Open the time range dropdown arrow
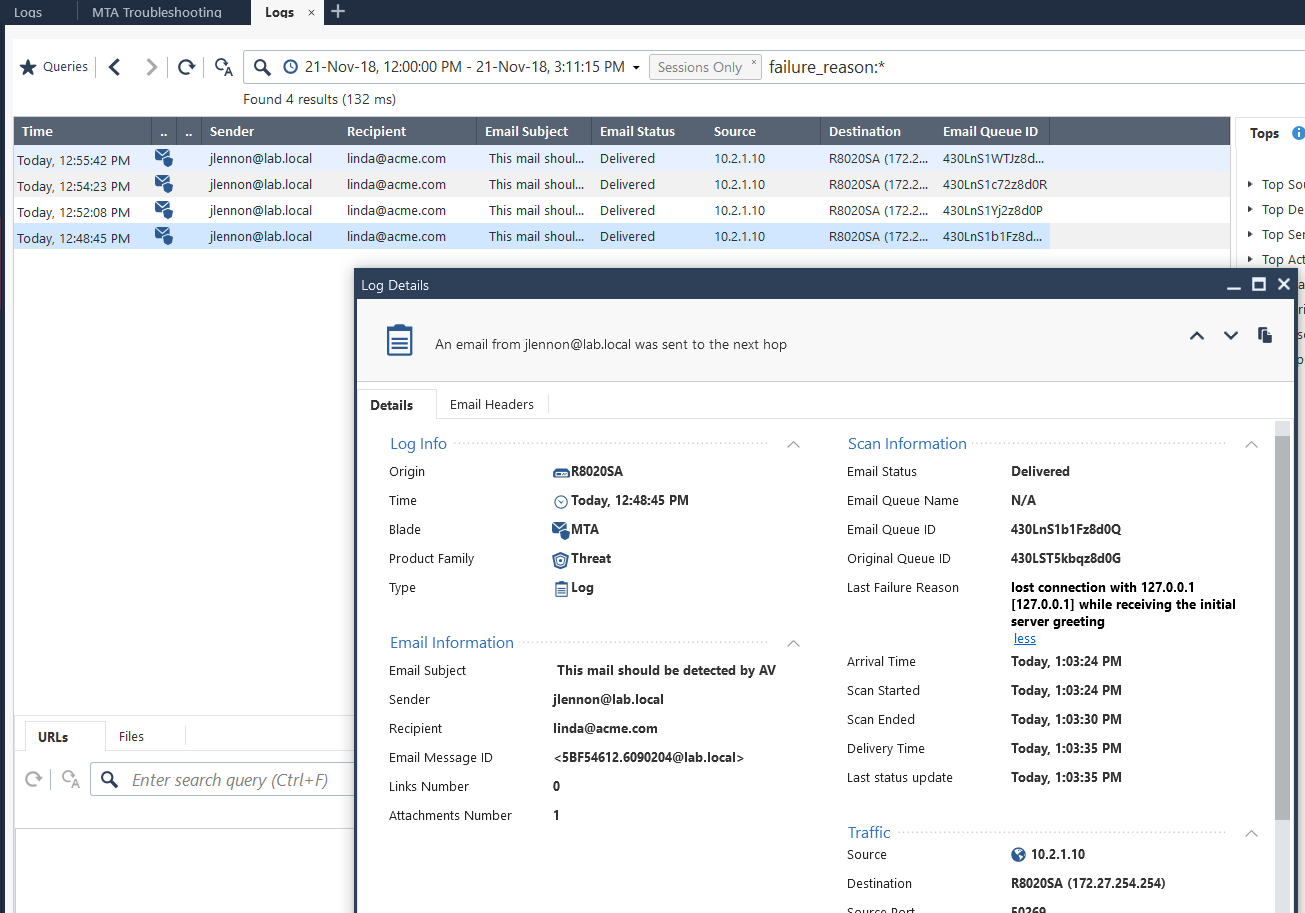The image size is (1305, 913). pyautogui.click(x=636, y=68)
